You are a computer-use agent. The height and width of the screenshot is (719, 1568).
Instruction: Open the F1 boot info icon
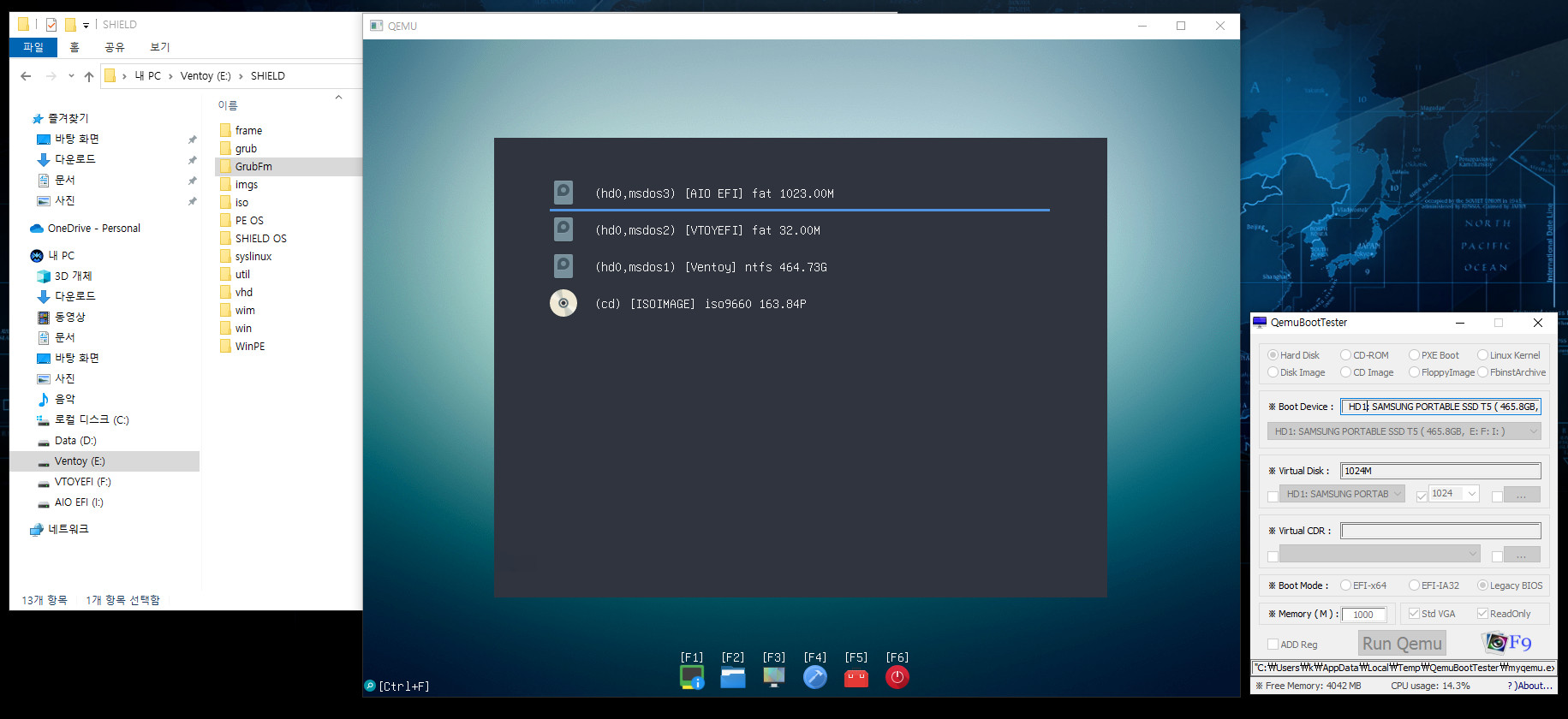coord(692,677)
